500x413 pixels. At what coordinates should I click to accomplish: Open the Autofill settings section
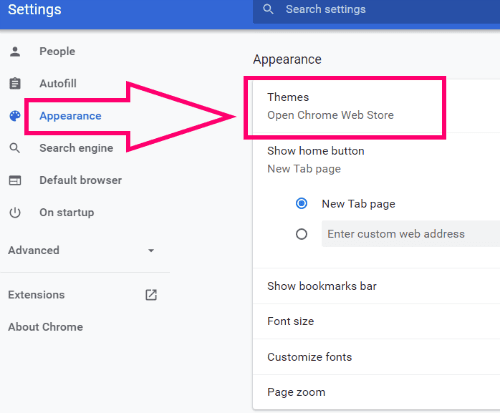(58, 83)
